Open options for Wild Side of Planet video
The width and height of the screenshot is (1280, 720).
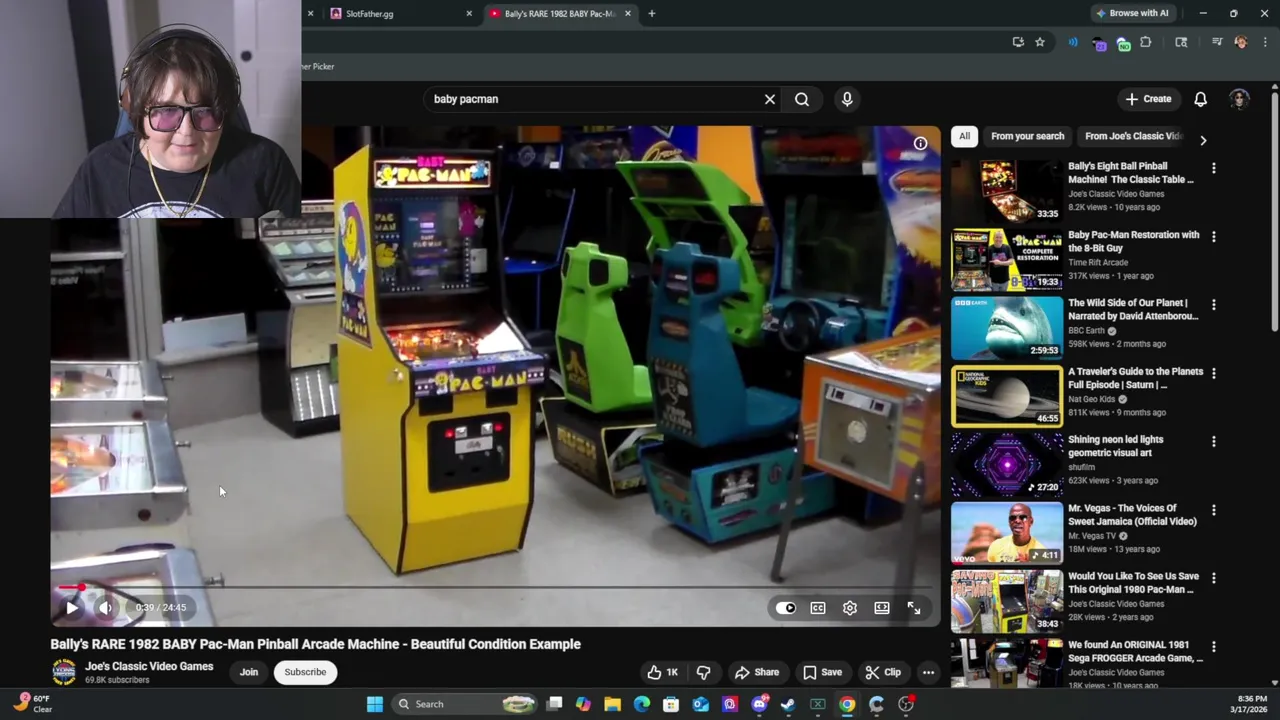1214,305
